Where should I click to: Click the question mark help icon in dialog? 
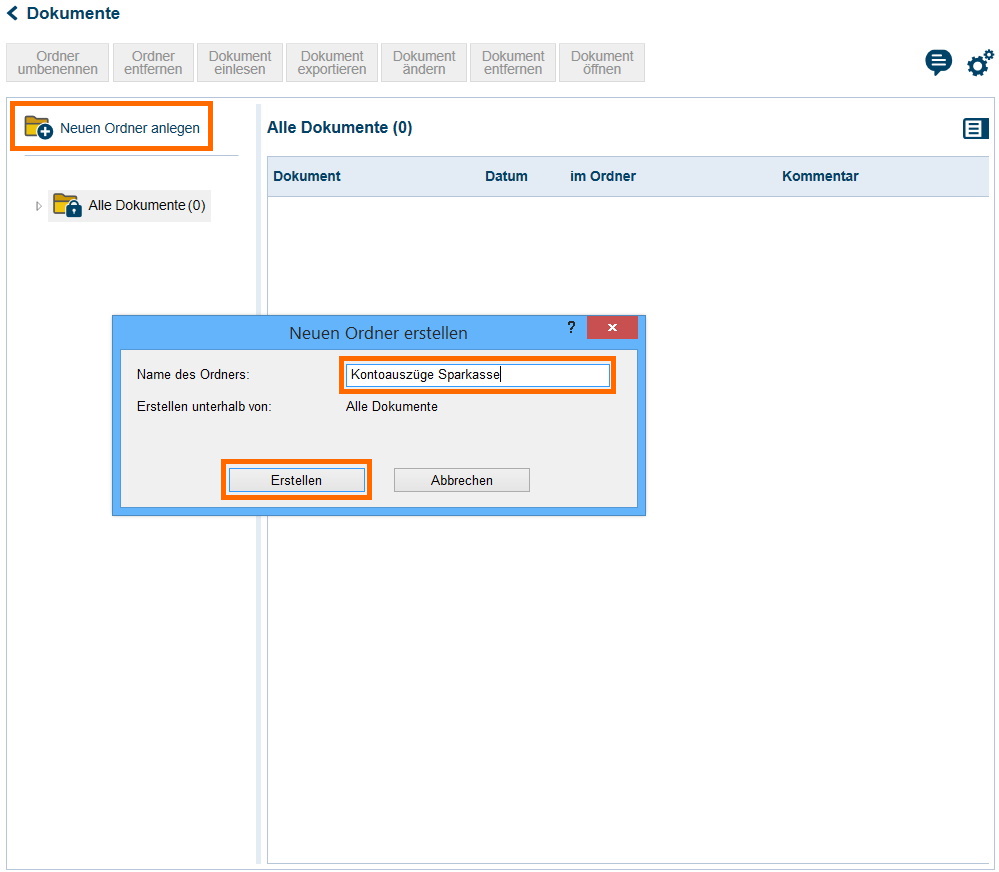coord(571,328)
